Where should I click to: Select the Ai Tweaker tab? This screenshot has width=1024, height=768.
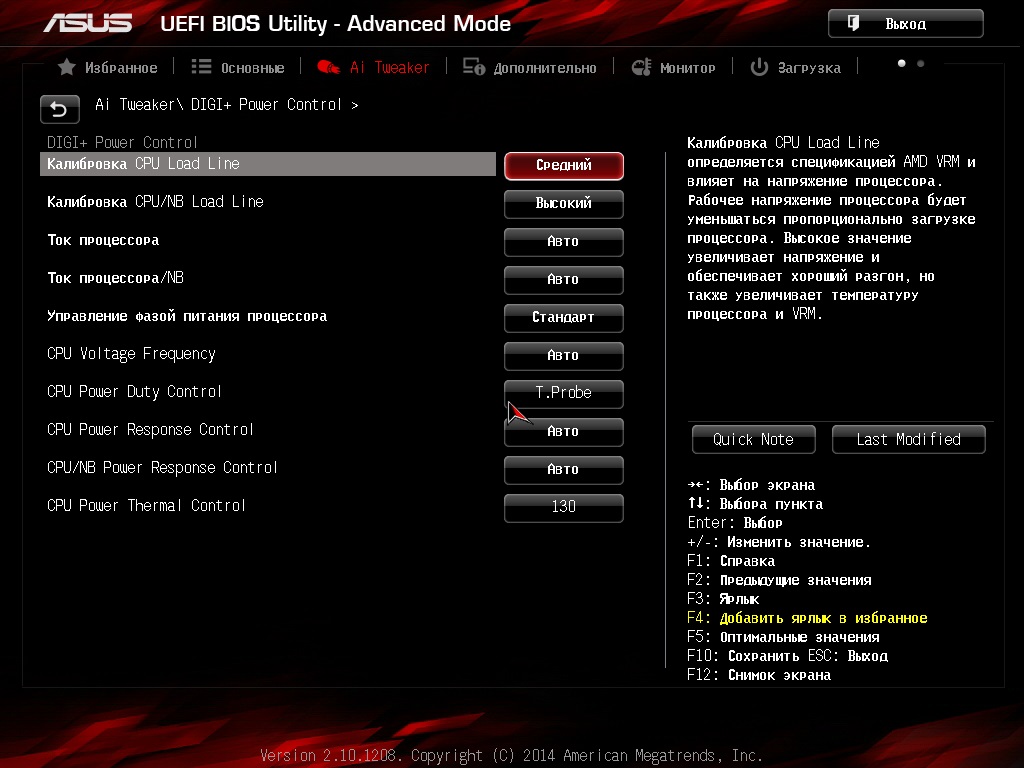pos(373,67)
